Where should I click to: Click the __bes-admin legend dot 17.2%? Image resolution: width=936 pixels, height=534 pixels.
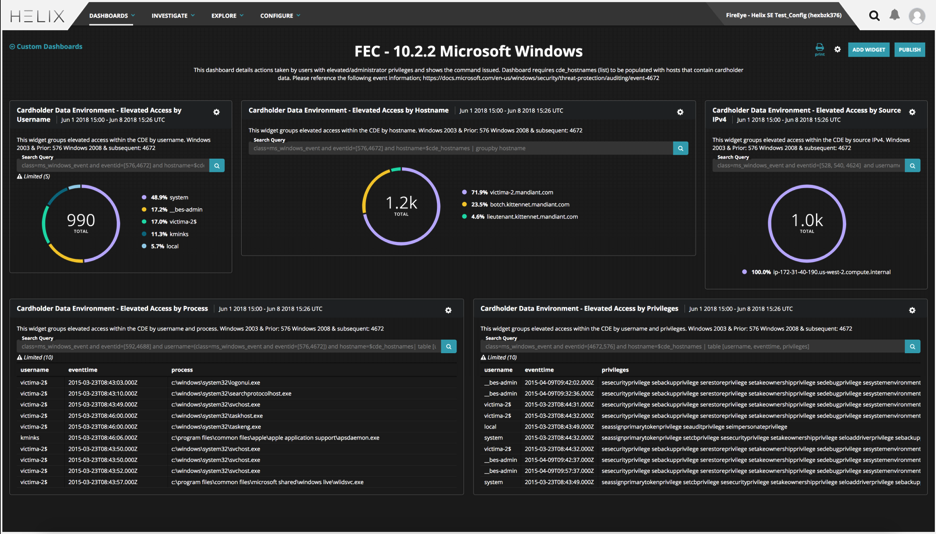click(x=144, y=209)
